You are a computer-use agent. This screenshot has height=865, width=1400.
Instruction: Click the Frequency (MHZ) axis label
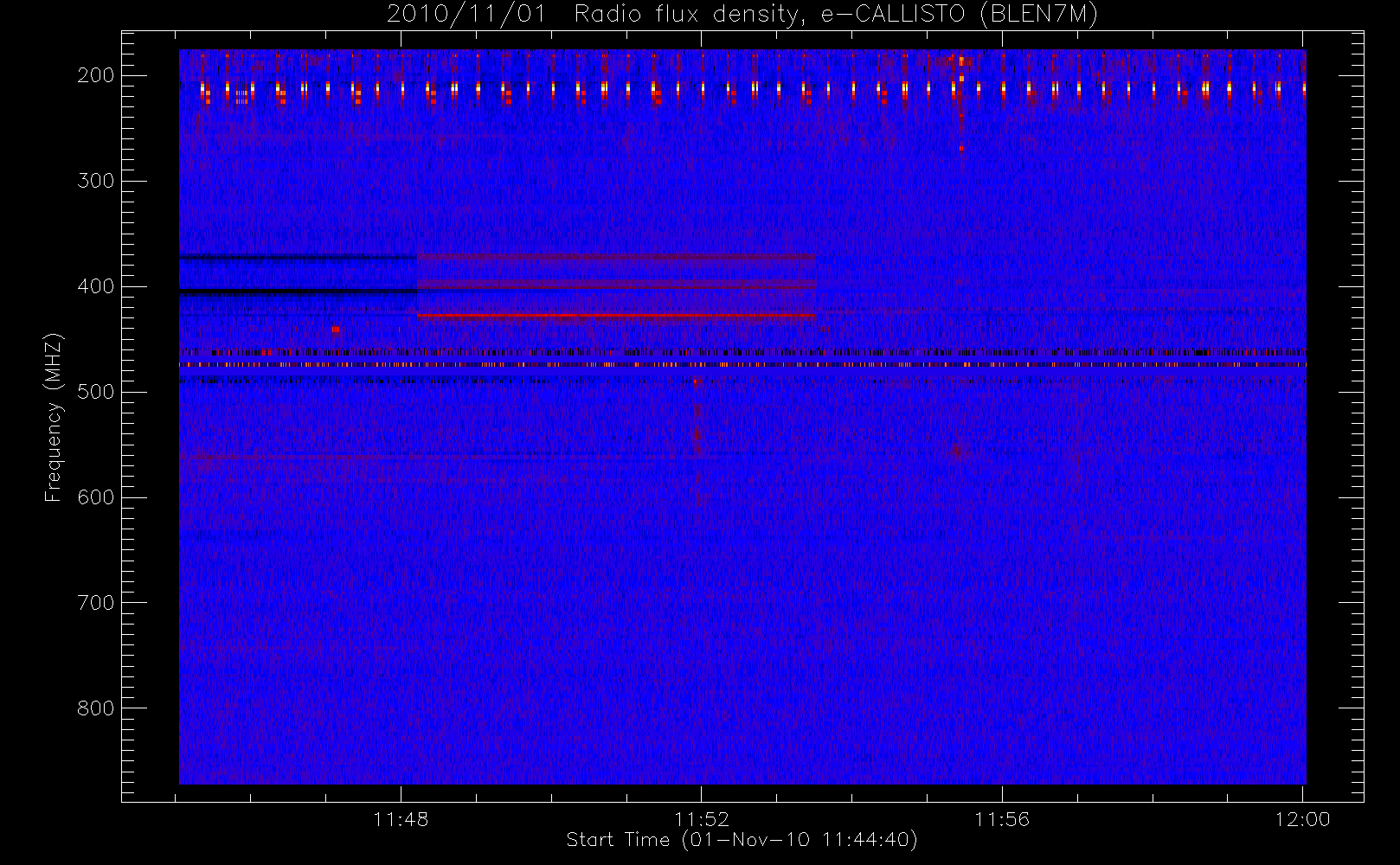coord(54,417)
